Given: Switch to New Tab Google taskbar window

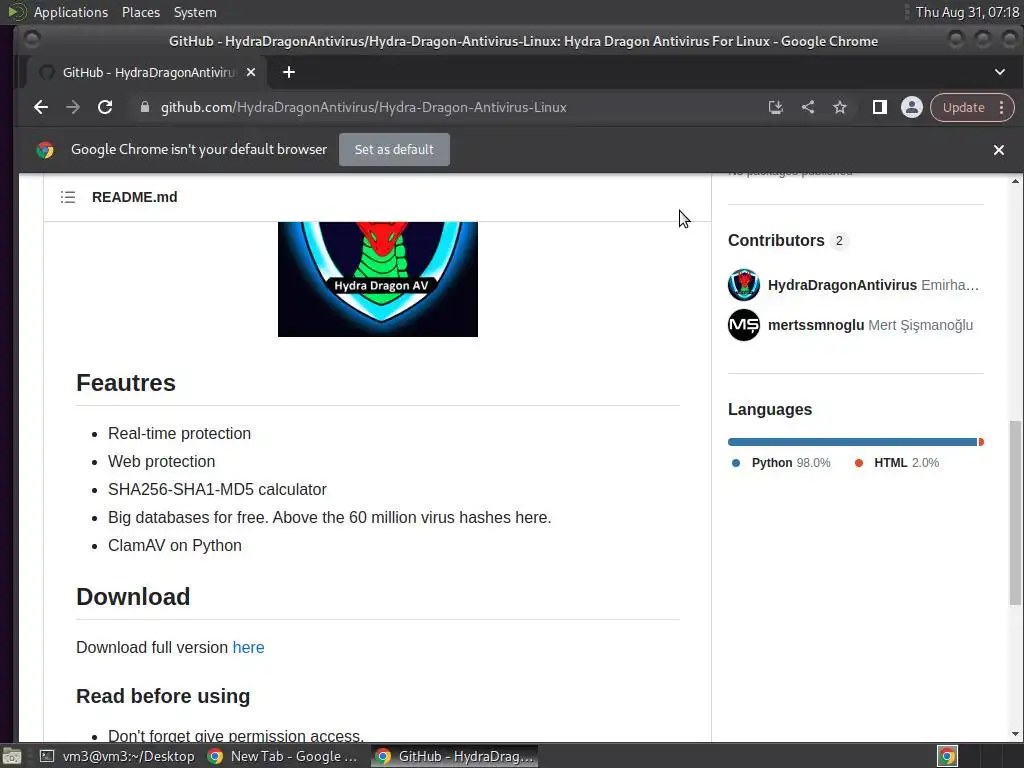Looking at the screenshot, I should click(x=282, y=756).
